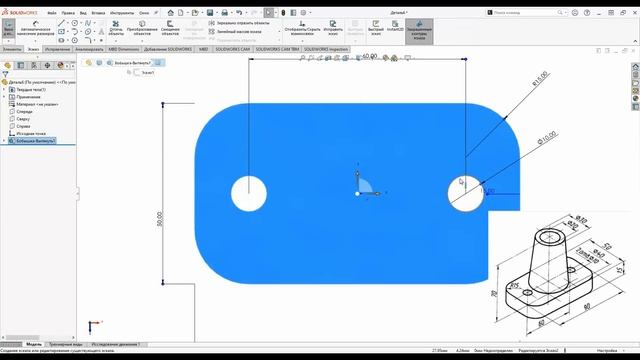This screenshot has width=640, height=360.
Task: Select the Line sketch tool
Action: tap(61, 23)
